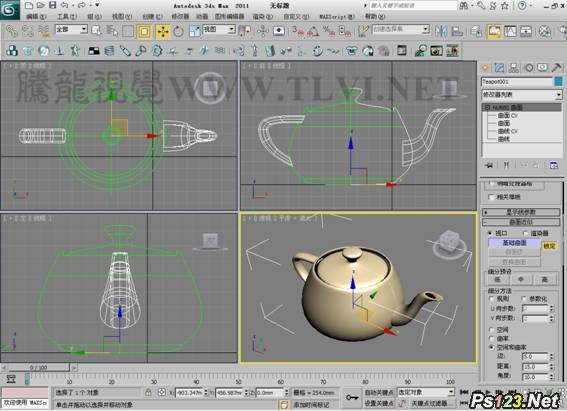Click the time slider showing 0 / 100

[x=39, y=368]
